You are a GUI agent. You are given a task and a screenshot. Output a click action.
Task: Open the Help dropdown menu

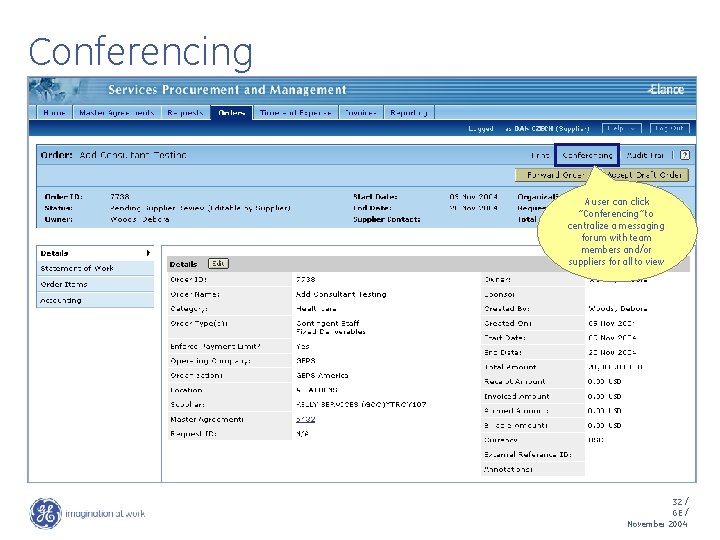(x=621, y=129)
